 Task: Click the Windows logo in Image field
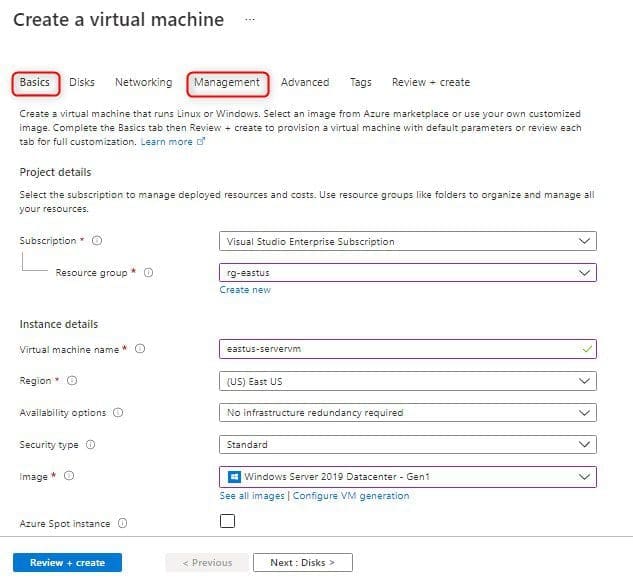(x=234, y=477)
